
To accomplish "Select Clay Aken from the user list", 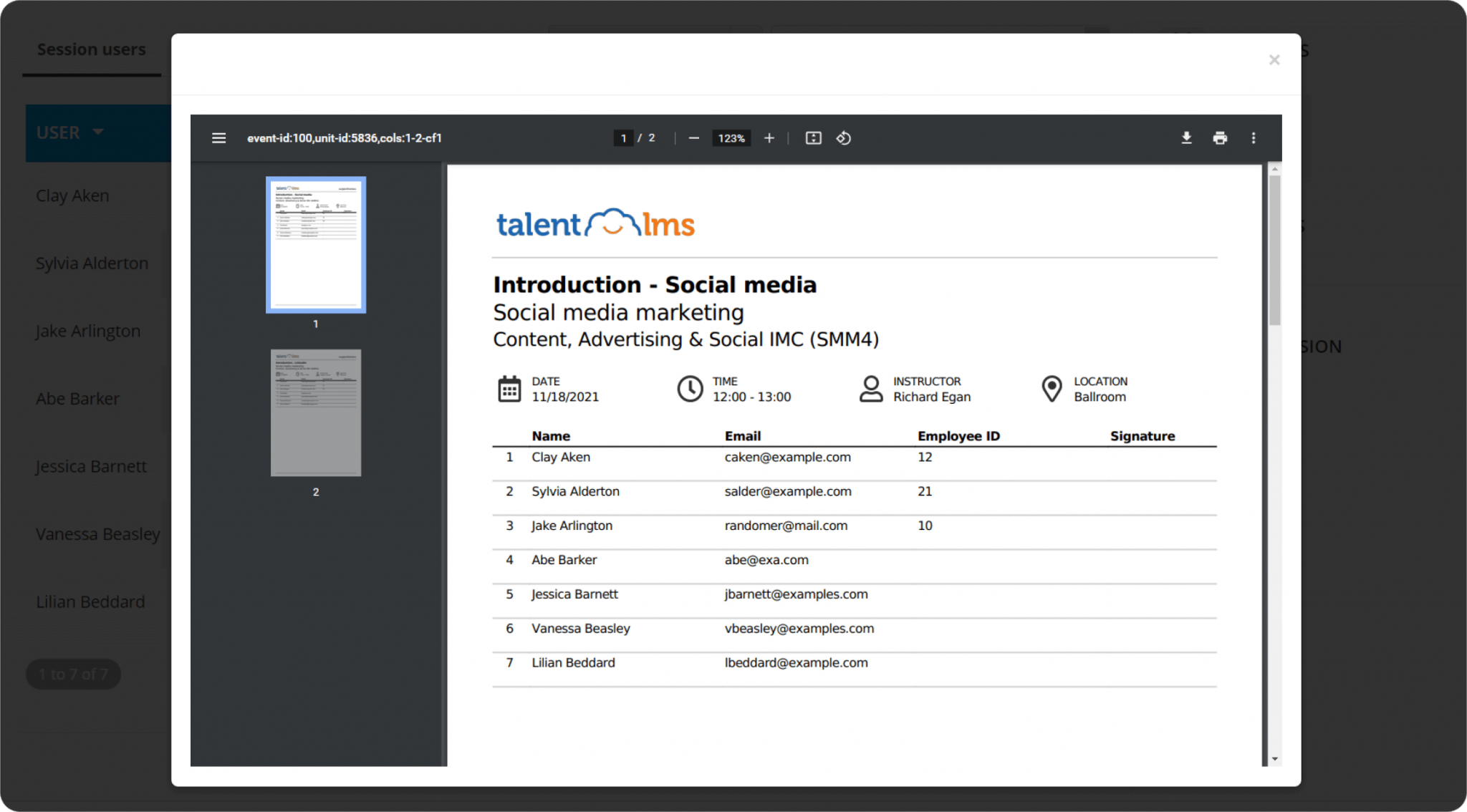I will pos(72,195).
